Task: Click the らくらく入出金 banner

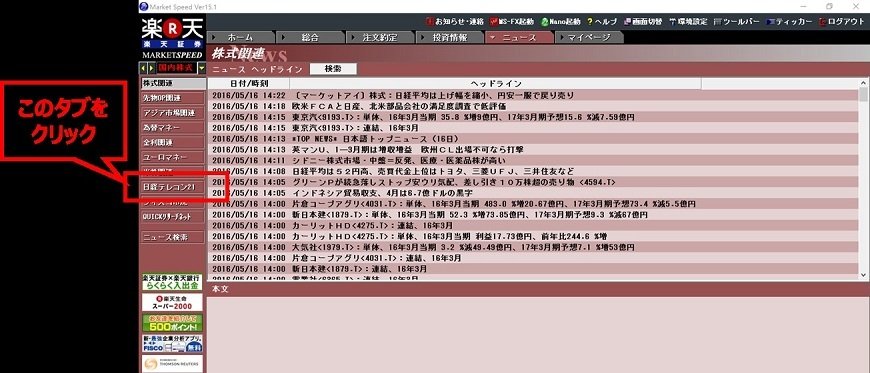Action: click(172, 283)
